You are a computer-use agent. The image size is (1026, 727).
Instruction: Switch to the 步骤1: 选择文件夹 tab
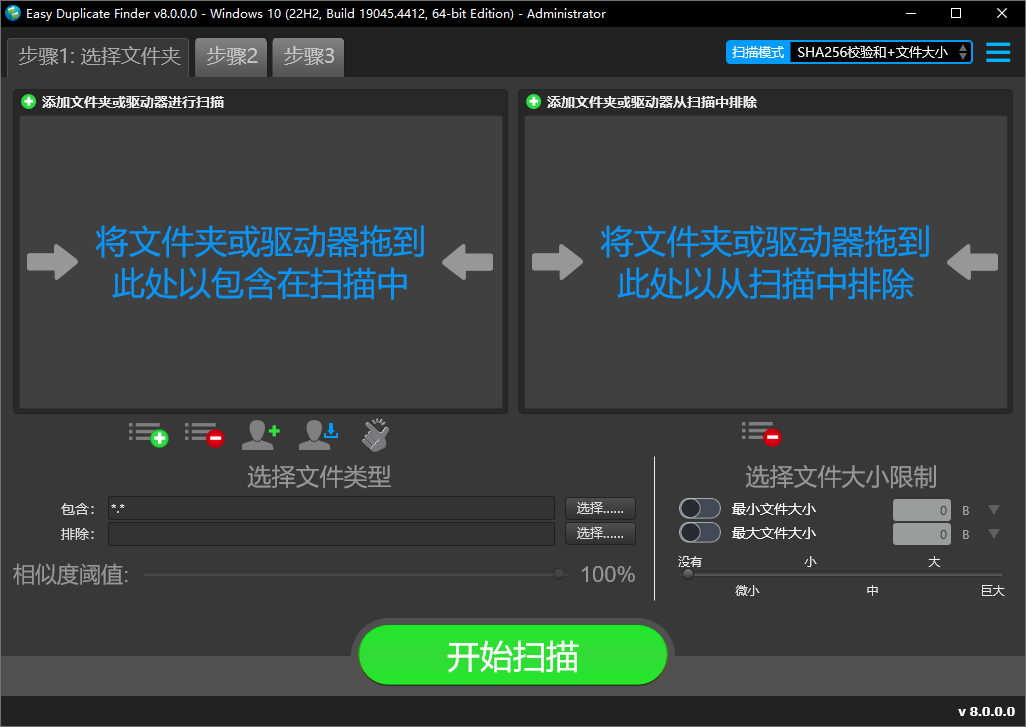(98, 57)
